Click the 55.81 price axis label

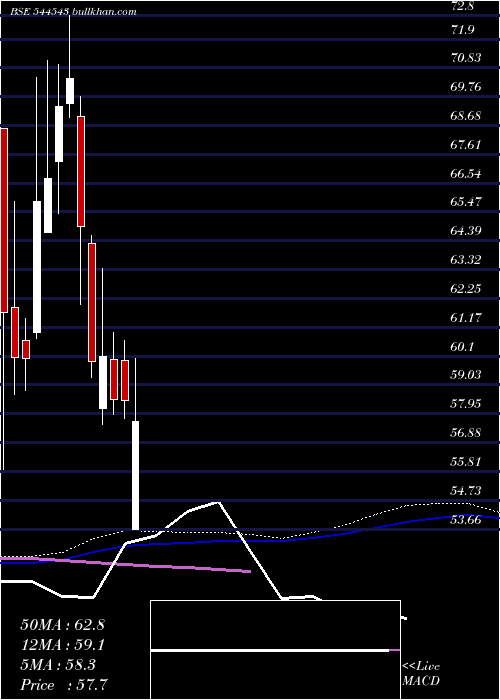(x=466, y=461)
